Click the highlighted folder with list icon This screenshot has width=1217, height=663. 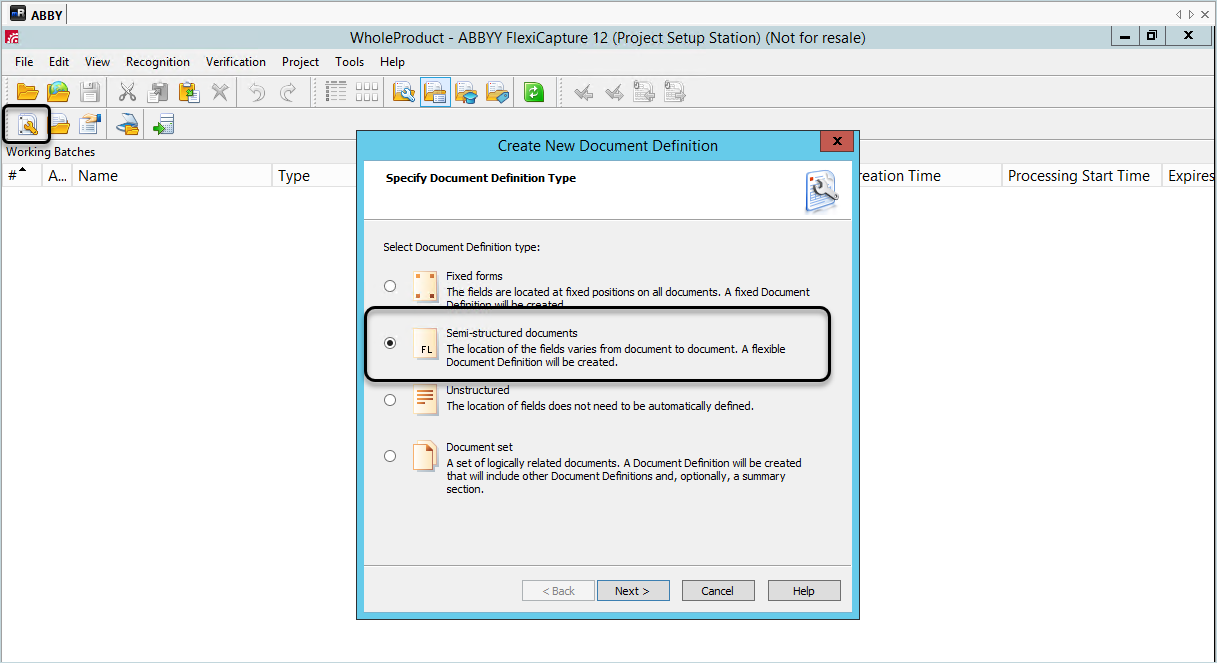coord(435,93)
